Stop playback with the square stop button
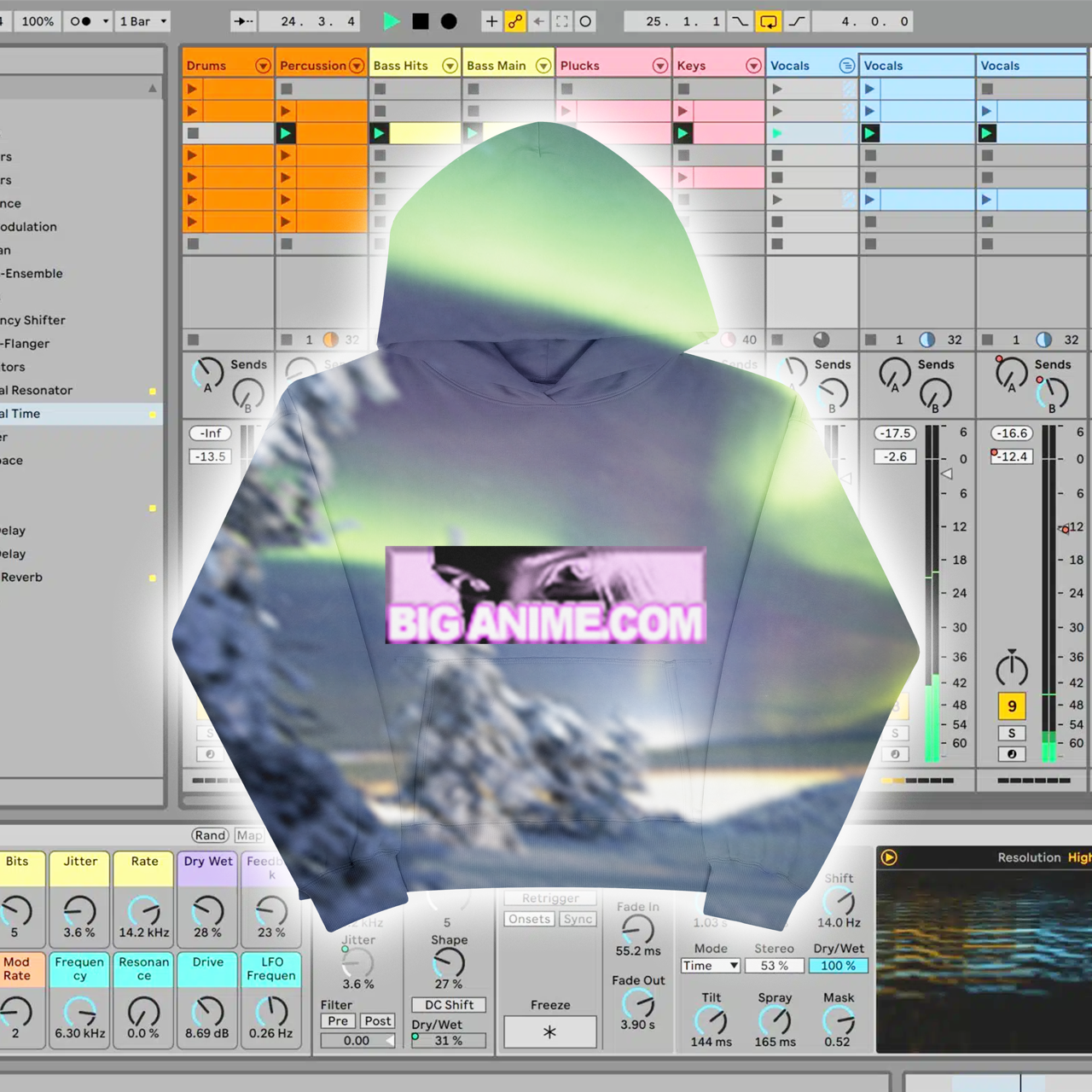 click(421, 21)
